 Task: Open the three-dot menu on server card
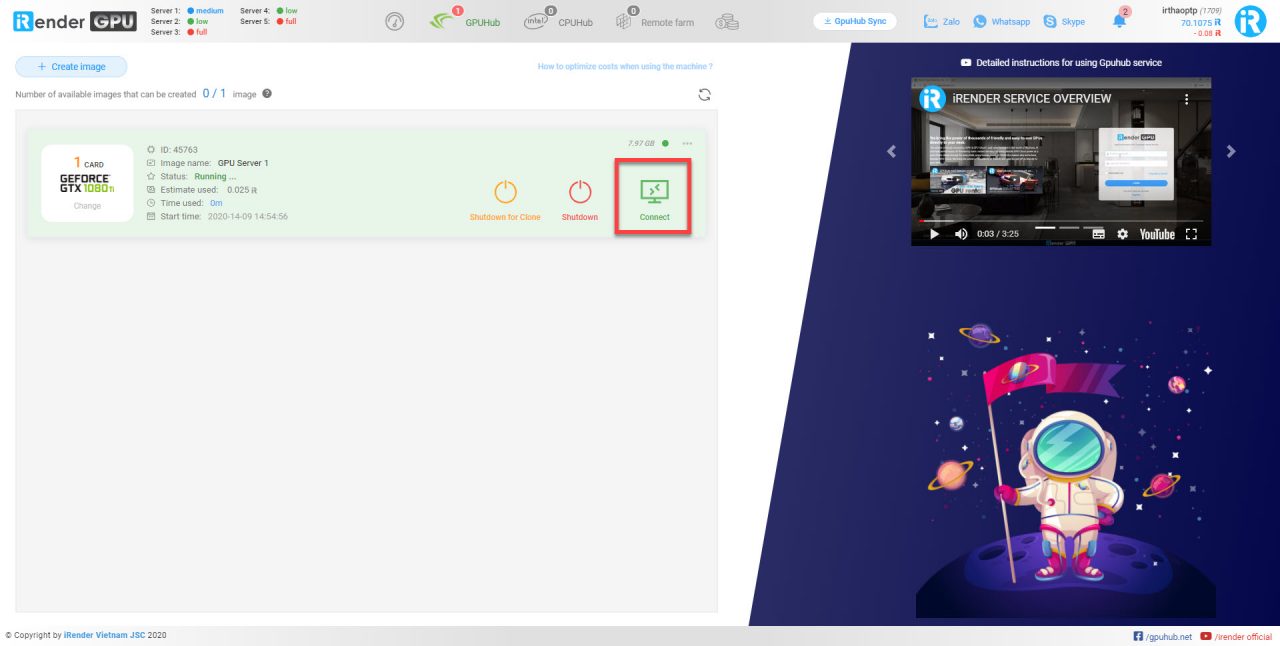click(687, 143)
